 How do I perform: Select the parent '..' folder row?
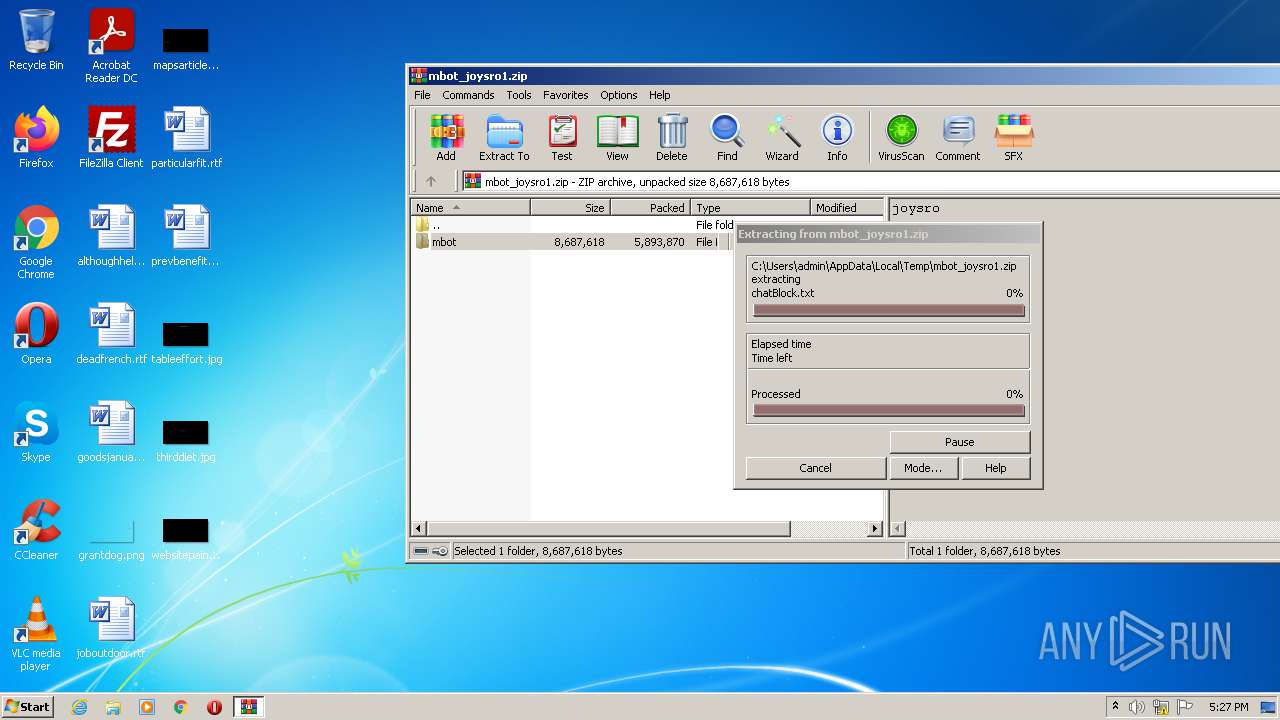pos(572,226)
